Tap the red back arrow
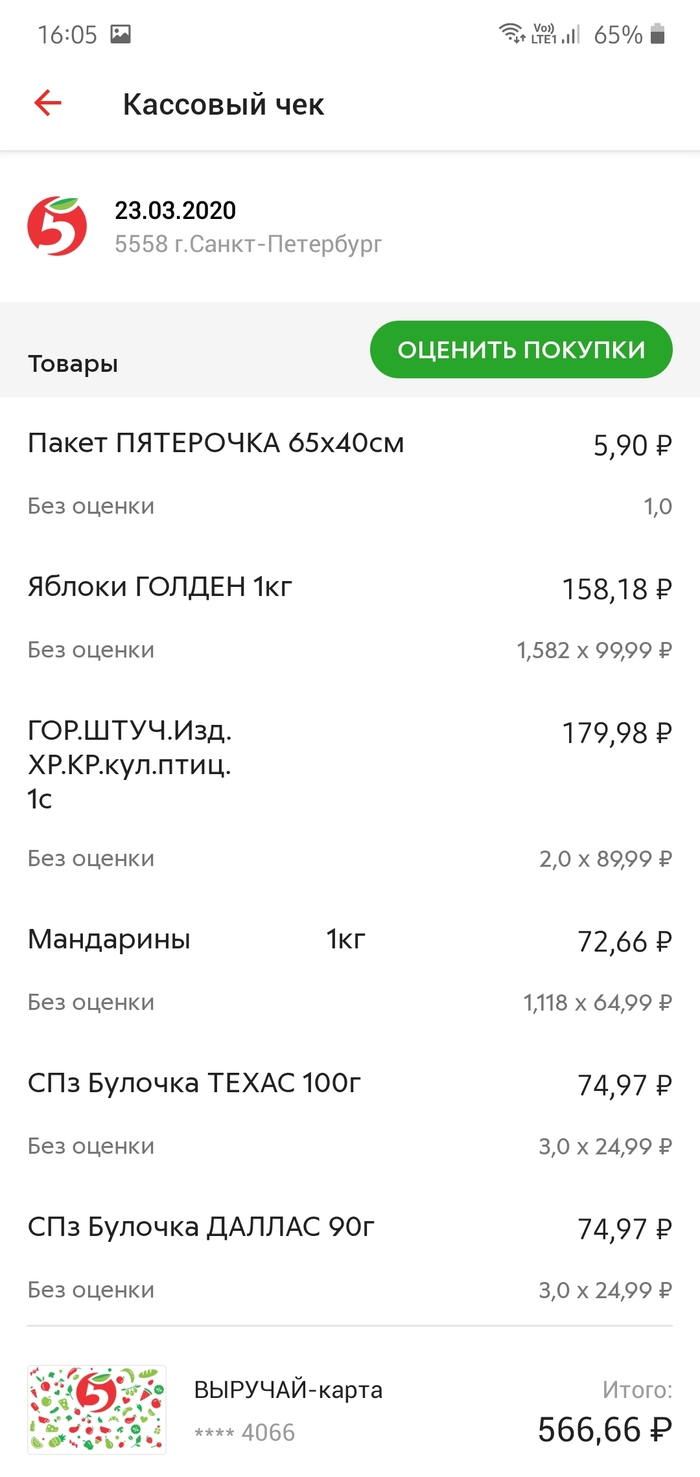700x1477 pixels. click(x=48, y=103)
